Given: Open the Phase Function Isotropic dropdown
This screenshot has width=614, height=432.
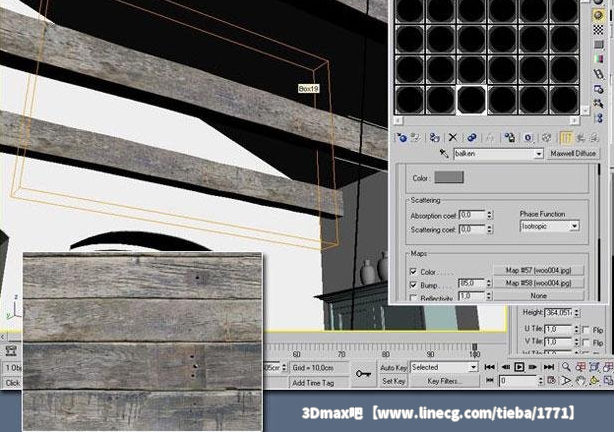Looking at the screenshot, I should [x=574, y=226].
